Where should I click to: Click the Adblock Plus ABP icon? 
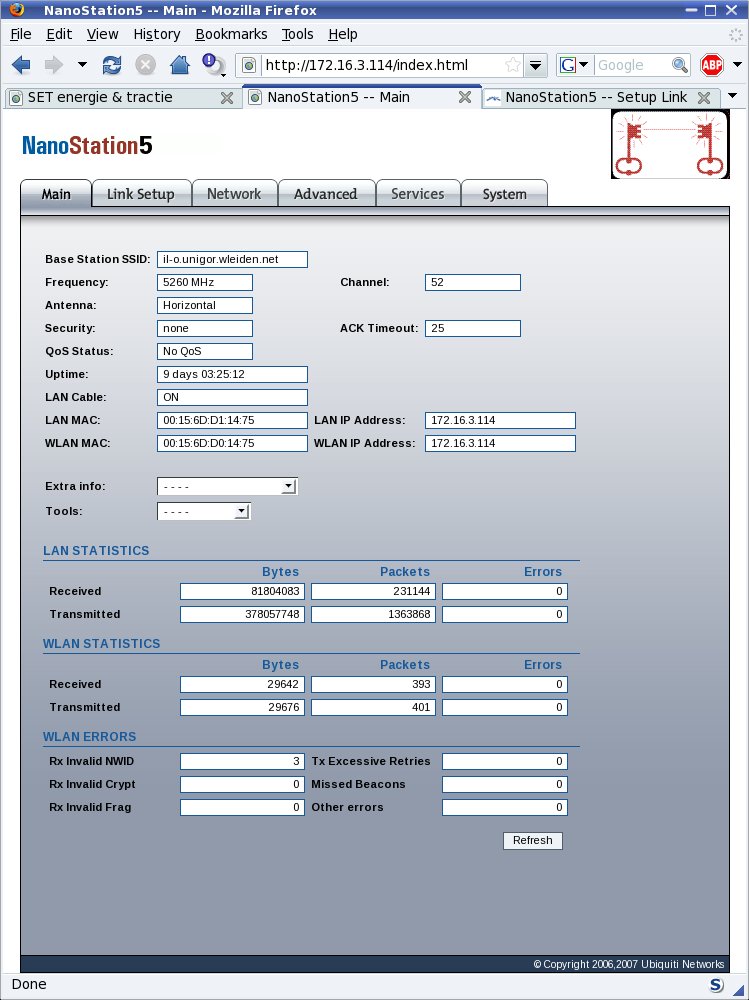(711, 65)
